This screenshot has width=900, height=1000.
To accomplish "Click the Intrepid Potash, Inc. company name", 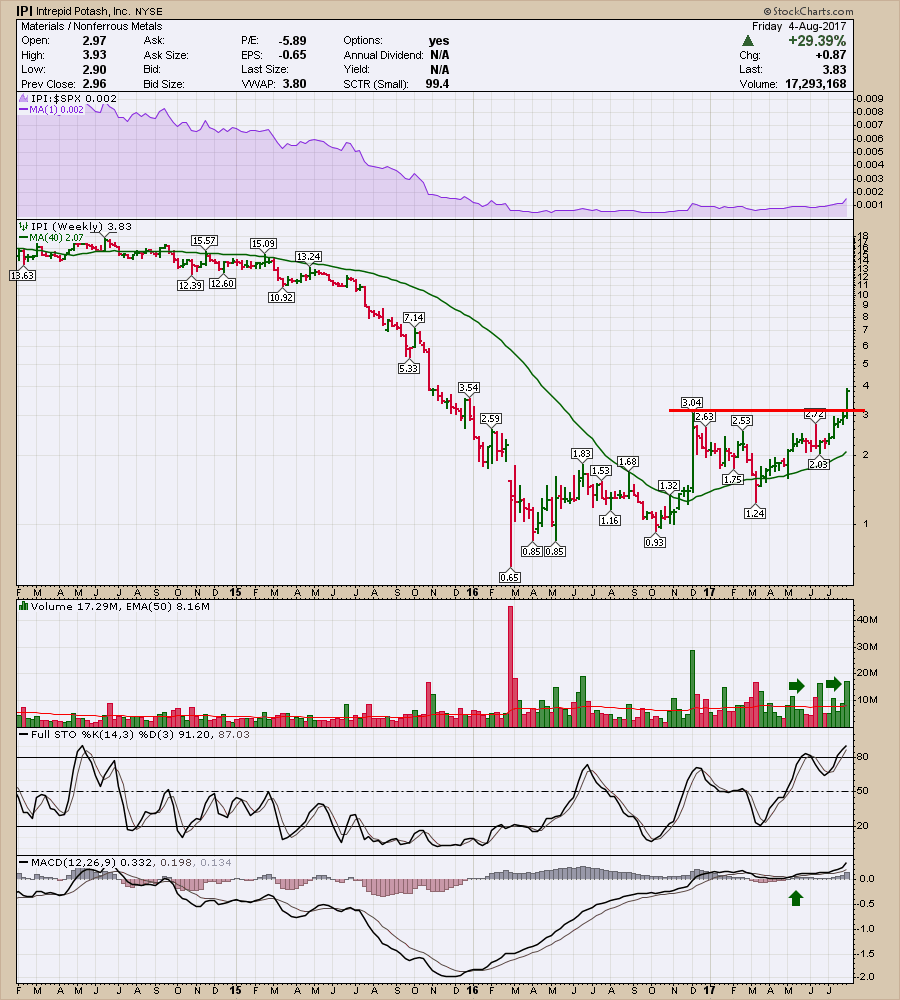I will pyautogui.click(x=83, y=11).
